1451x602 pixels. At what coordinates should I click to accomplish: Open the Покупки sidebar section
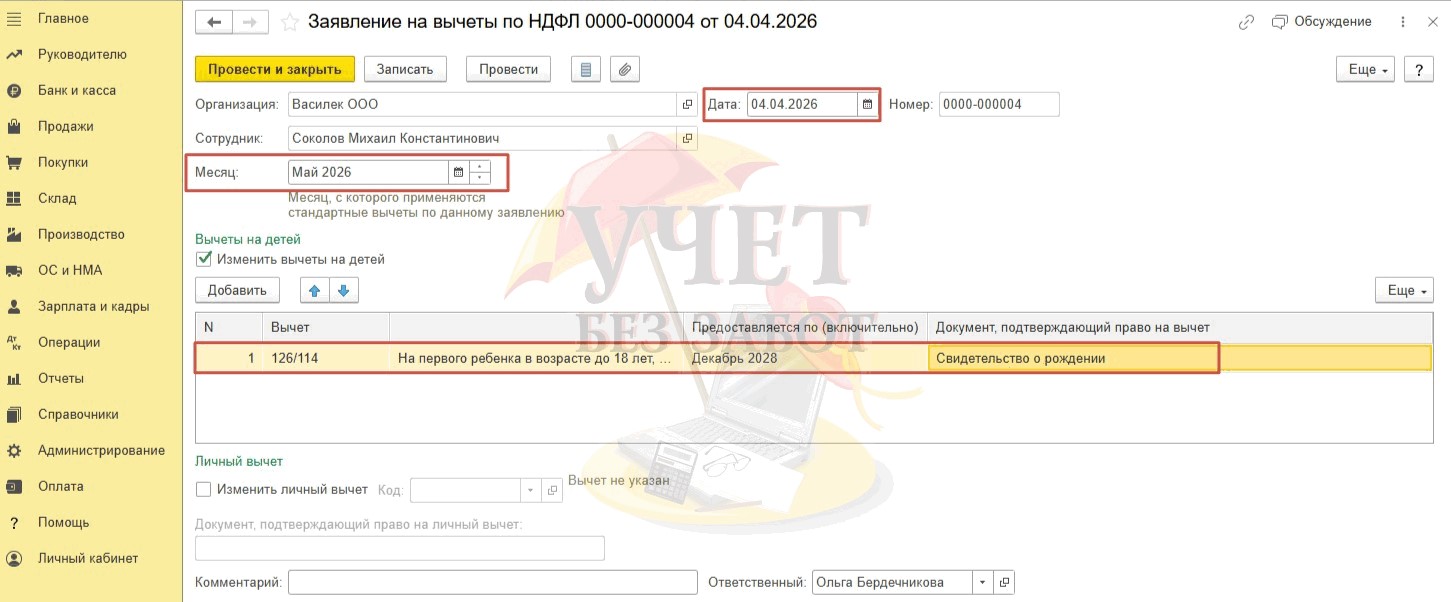coord(63,162)
